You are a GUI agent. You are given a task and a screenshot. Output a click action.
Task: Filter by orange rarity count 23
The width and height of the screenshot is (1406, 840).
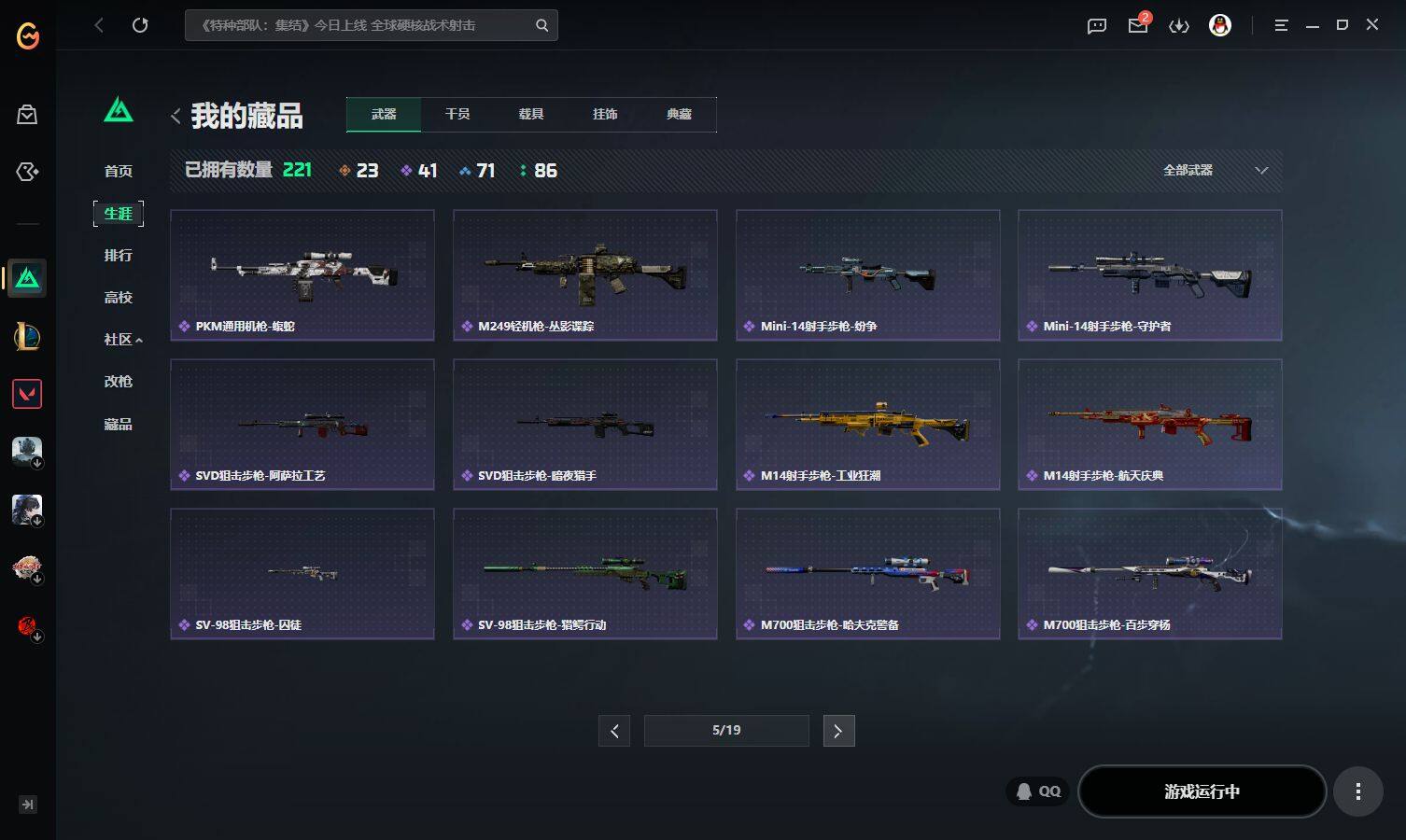[359, 171]
